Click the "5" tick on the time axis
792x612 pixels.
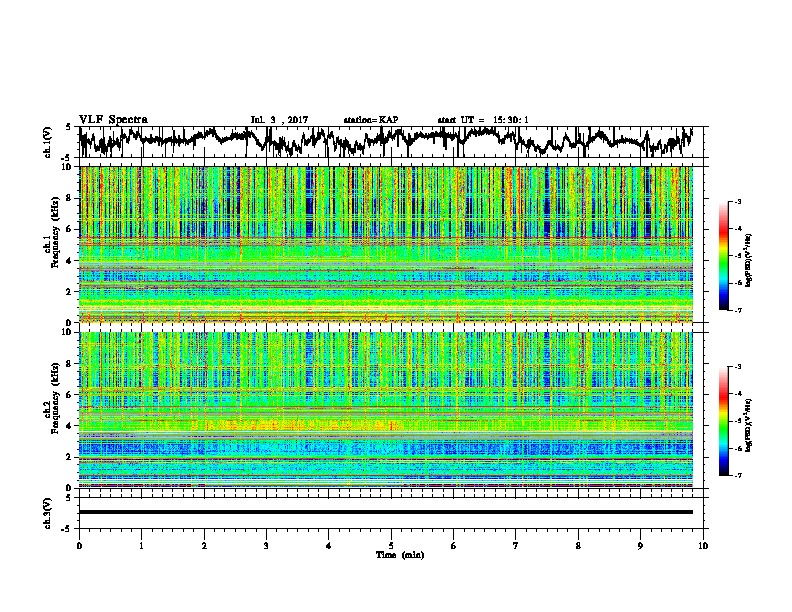point(391,546)
